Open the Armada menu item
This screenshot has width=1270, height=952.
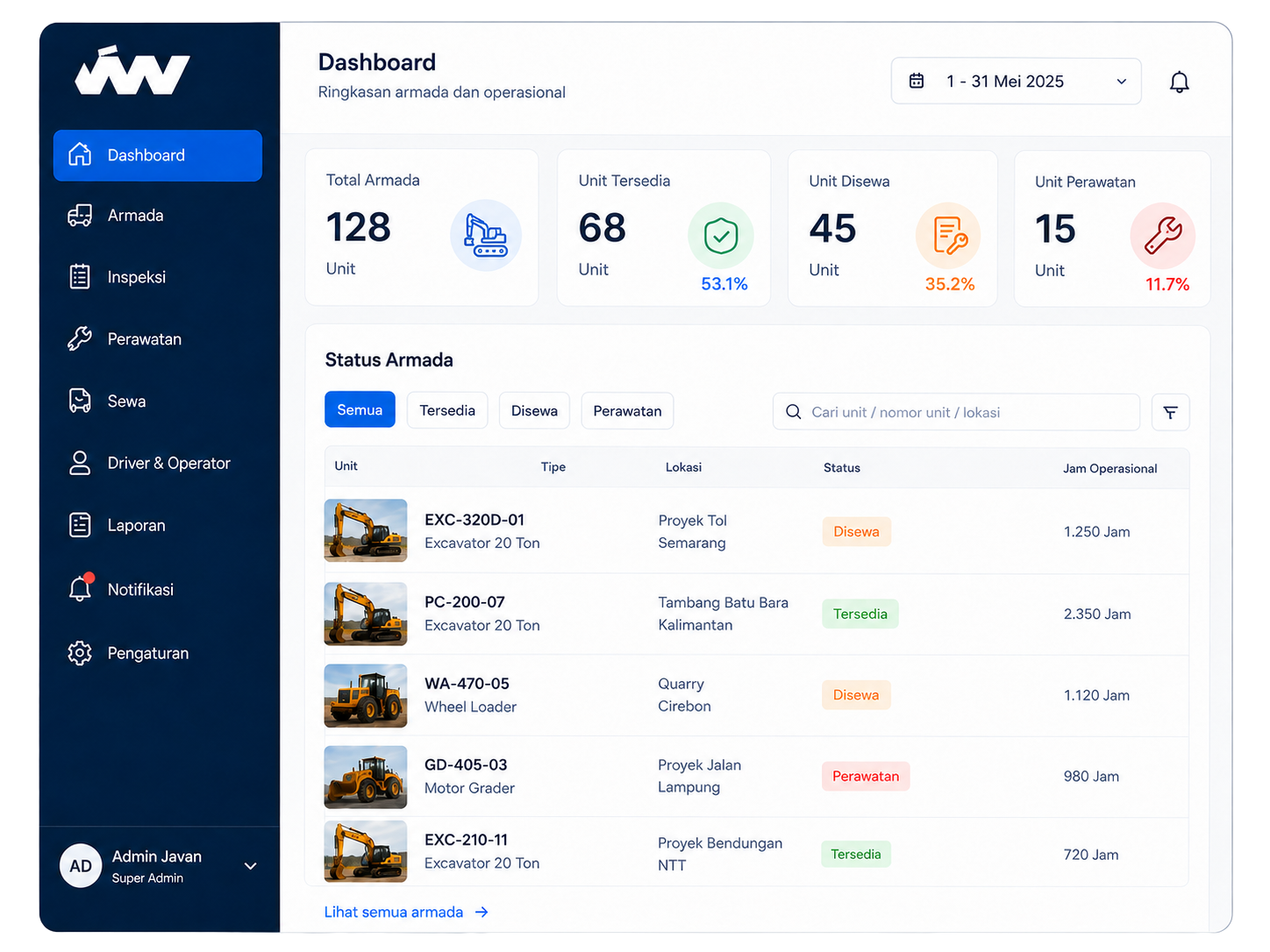[x=158, y=216]
